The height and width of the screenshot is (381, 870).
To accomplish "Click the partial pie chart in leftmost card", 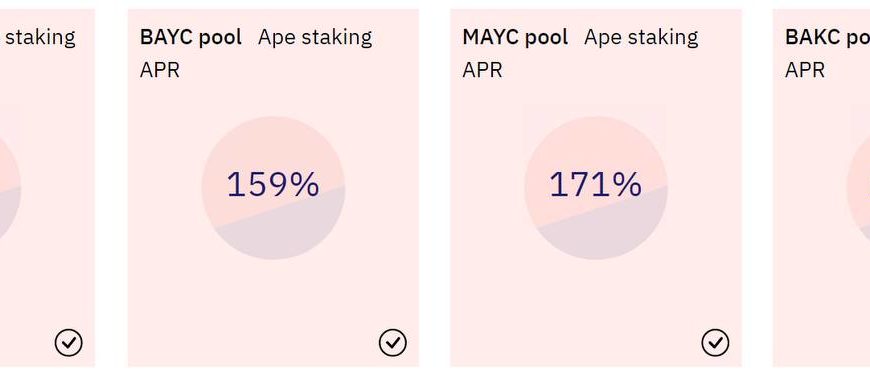I will click(x=10, y=187).
